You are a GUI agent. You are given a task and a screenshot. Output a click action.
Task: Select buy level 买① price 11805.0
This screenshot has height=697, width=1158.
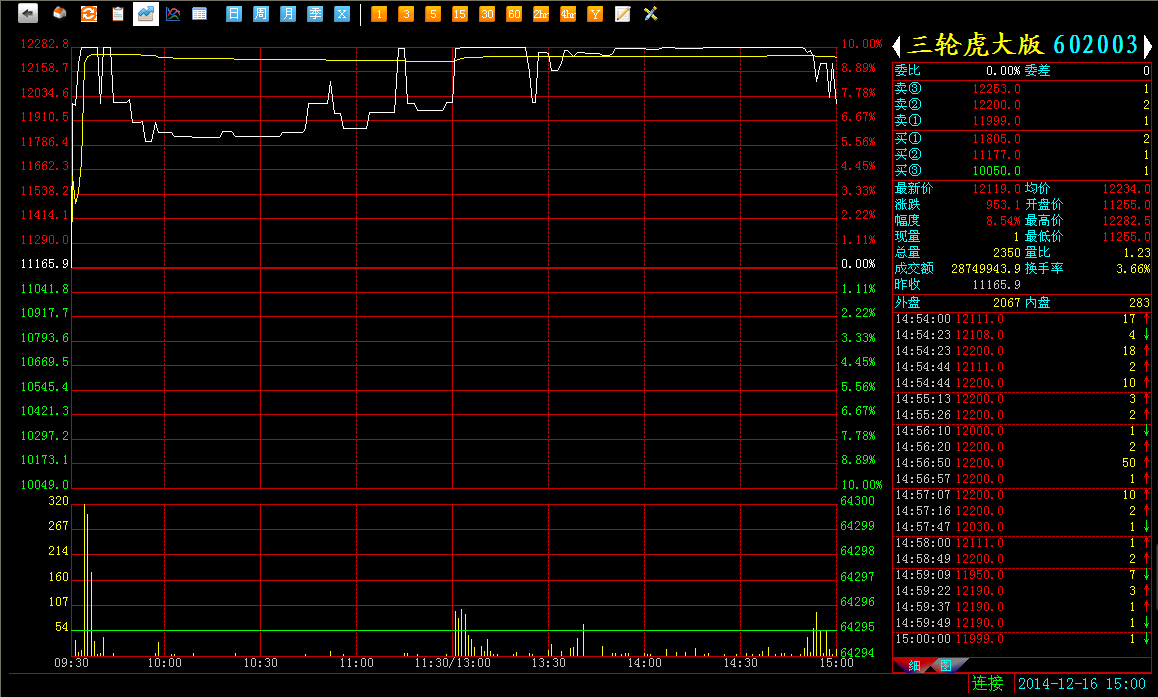click(x=996, y=139)
